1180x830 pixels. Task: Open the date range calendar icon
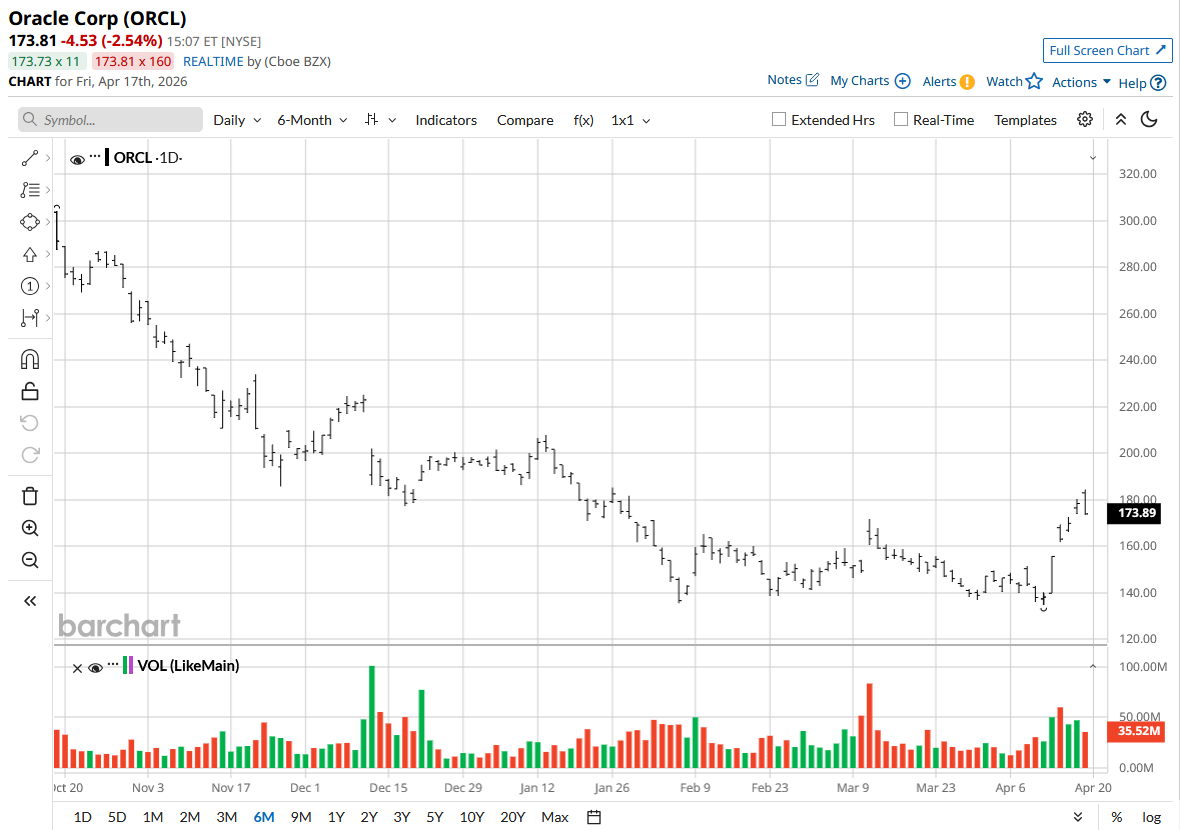coord(594,817)
